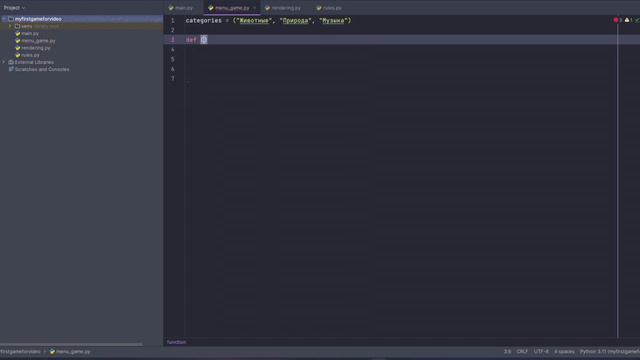
Task: Click the "Природа" string in code
Action: pos(296,20)
